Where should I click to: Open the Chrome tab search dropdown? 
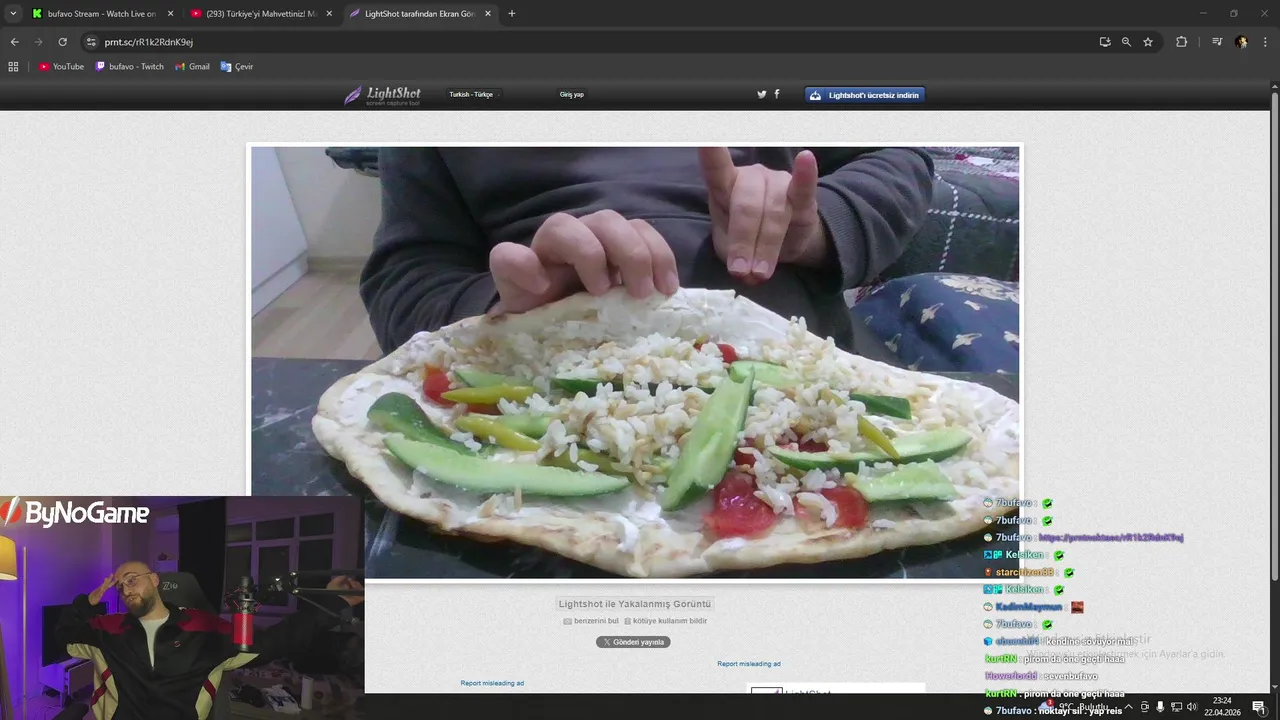click(x=13, y=13)
